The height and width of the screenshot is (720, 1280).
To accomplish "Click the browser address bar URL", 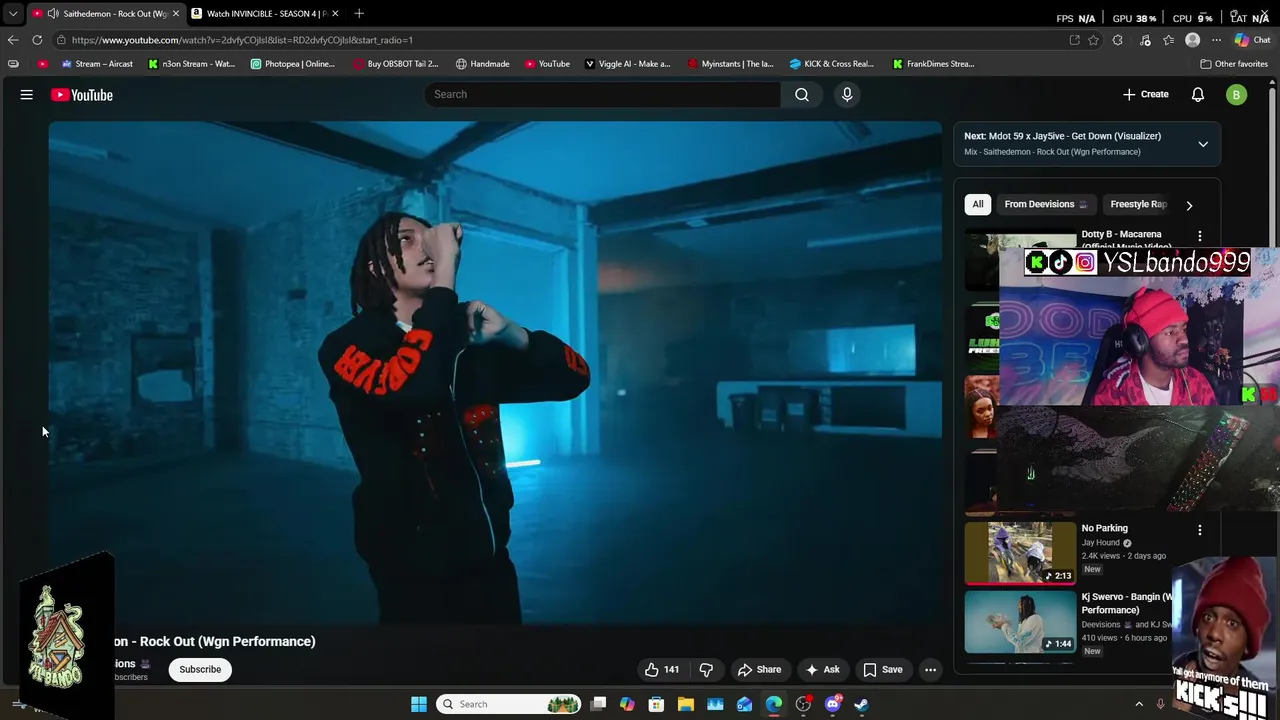I will 242,40.
